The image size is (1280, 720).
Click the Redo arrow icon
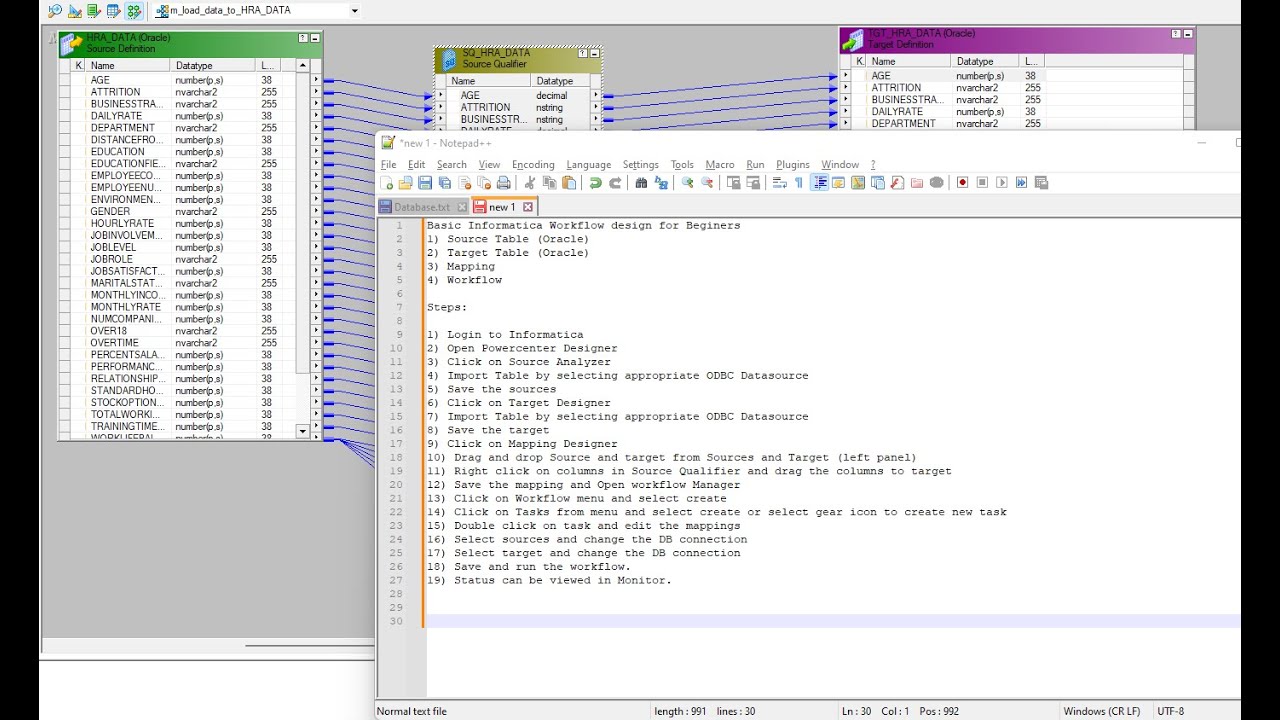click(616, 183)
